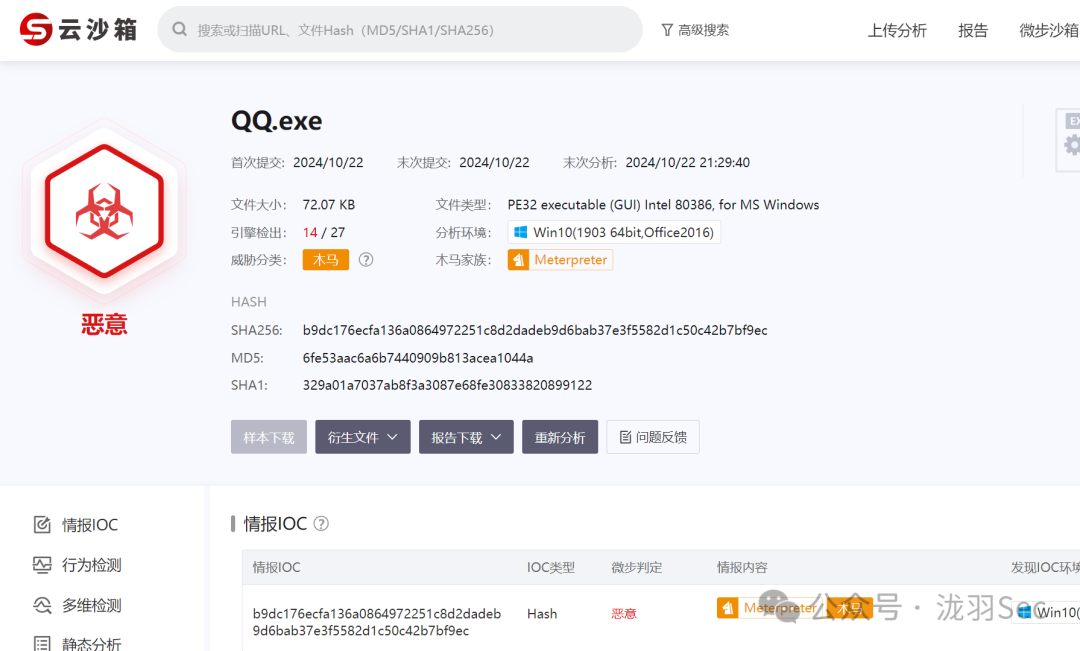Click the Meterpreter family icon in file details

click(x=518, y=260)
